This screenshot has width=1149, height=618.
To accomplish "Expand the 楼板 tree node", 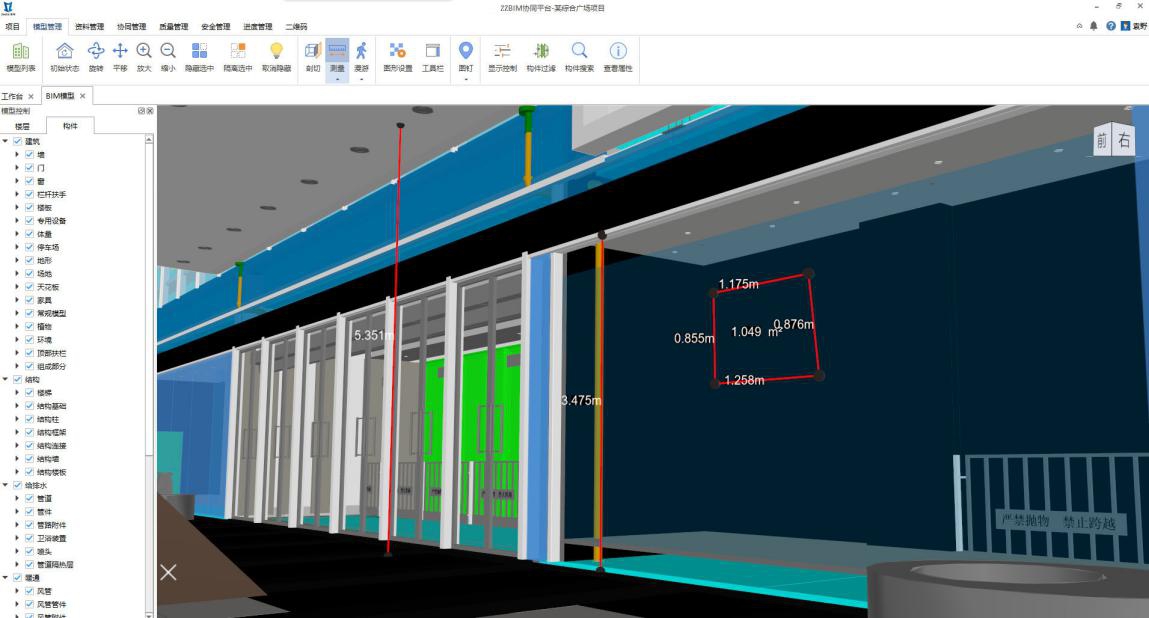I will tap(18, 207).
